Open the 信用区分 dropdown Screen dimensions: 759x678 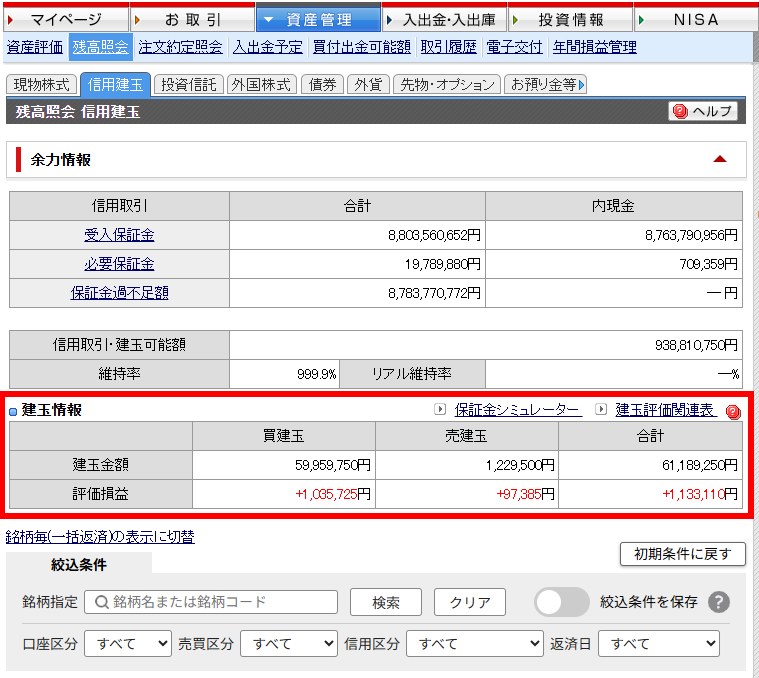click(x=475, y=644)
